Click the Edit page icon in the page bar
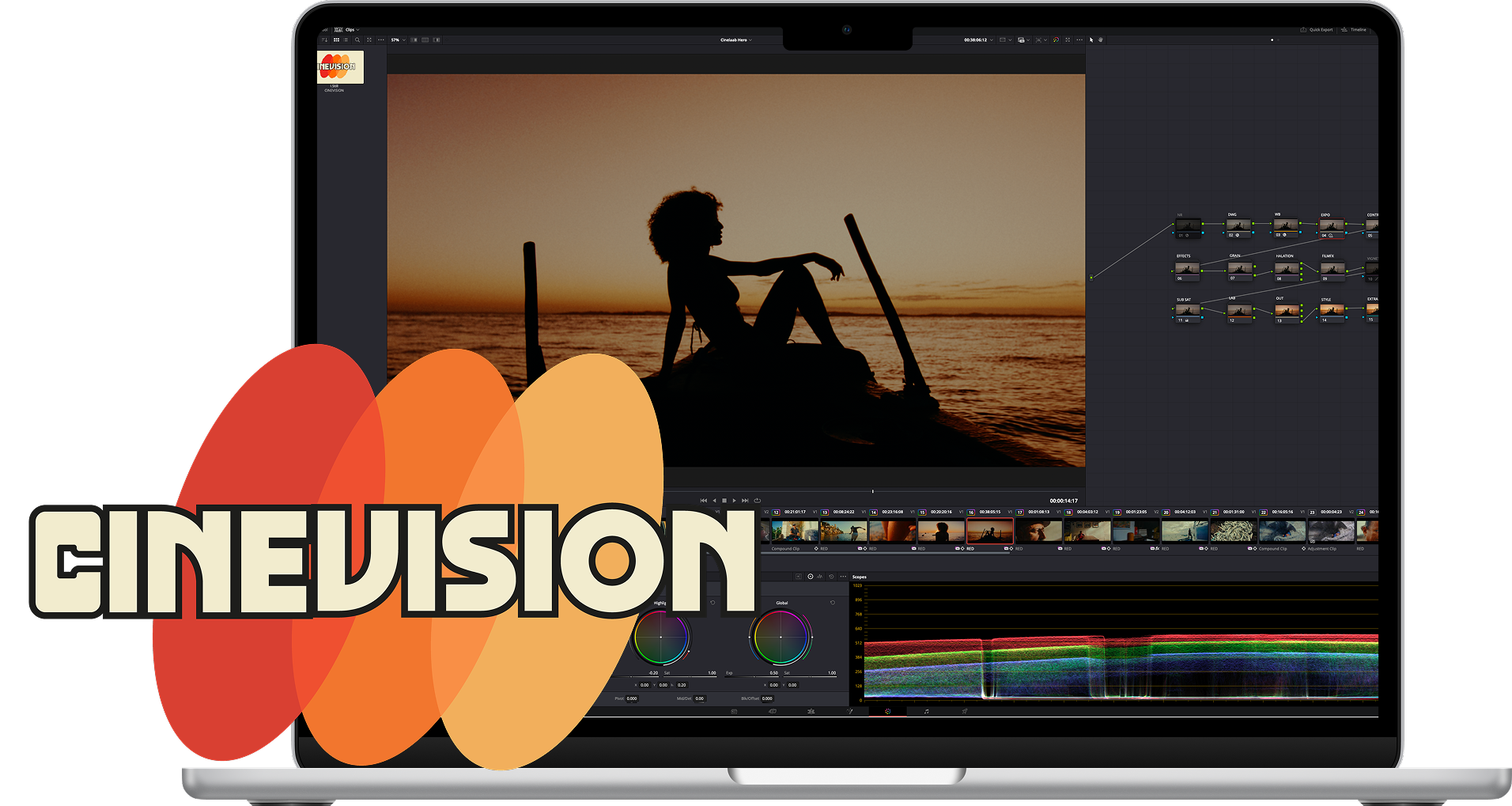 click(x=811, y=710)
